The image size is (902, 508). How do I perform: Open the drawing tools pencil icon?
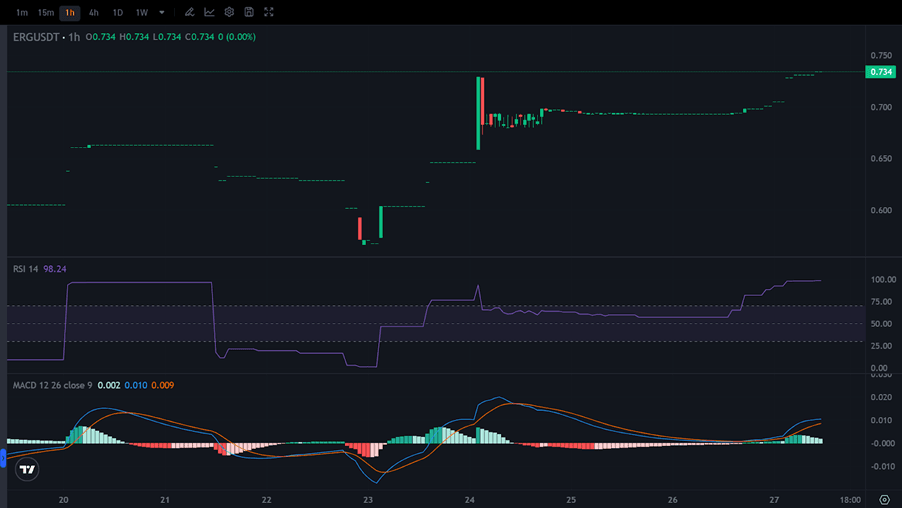pos(189,12)
